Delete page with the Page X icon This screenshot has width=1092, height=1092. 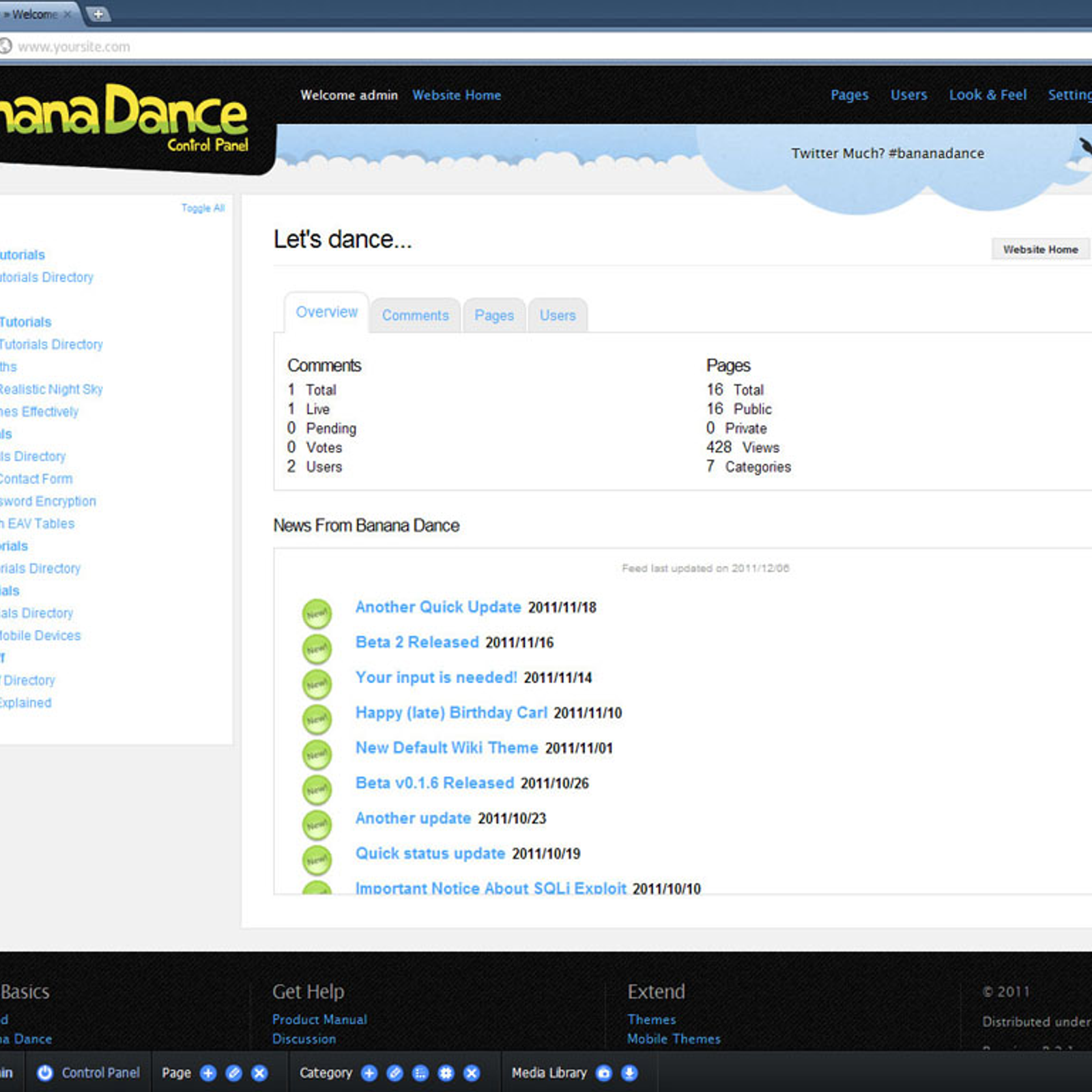pos(259,1073)
